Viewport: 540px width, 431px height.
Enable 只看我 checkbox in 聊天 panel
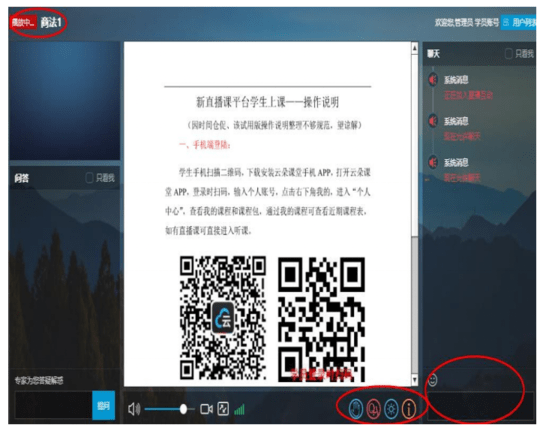(x=508, y=53)
